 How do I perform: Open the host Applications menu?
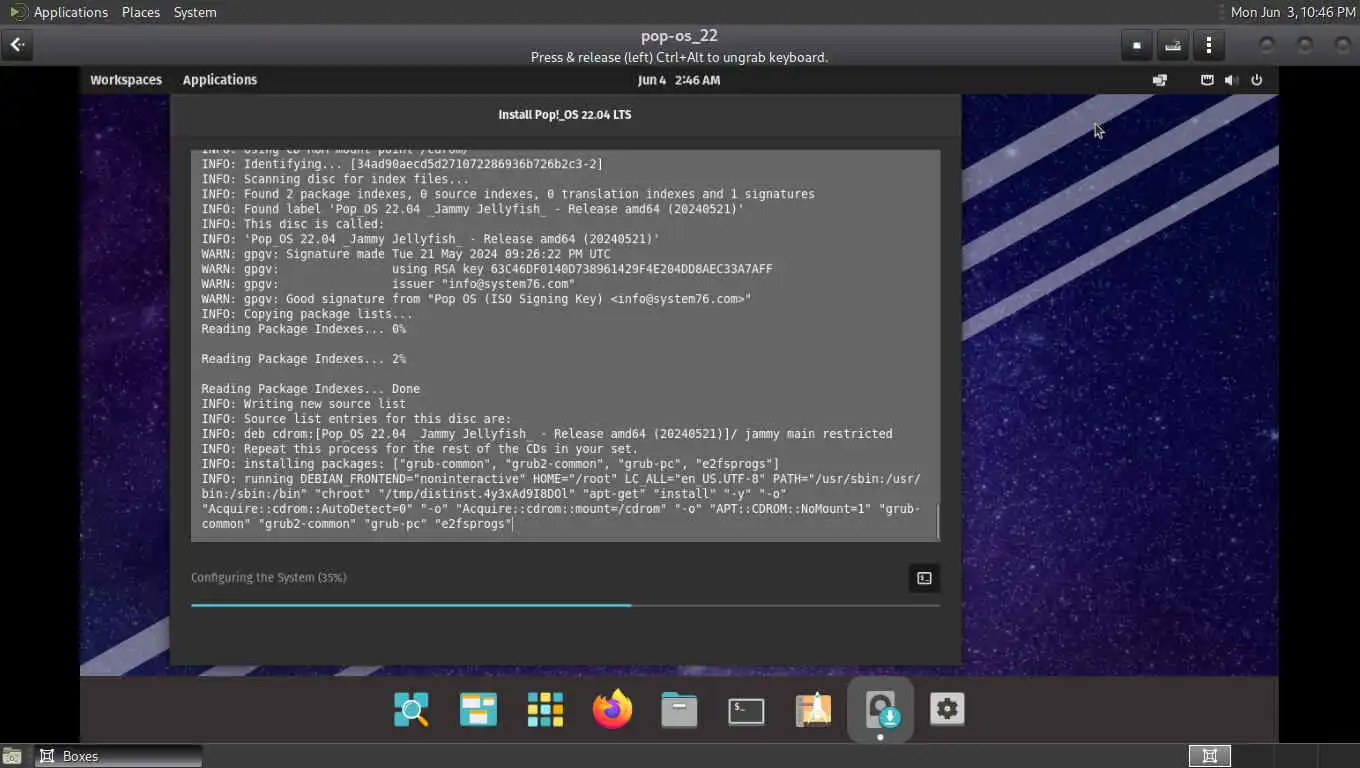click(x=70, y=12)
